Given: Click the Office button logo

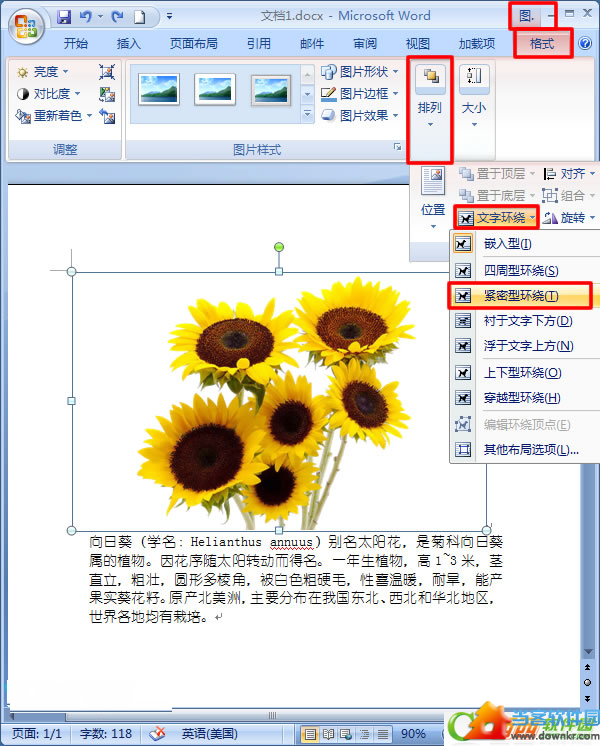Looking at the screenshot, I should pos(26,25).
